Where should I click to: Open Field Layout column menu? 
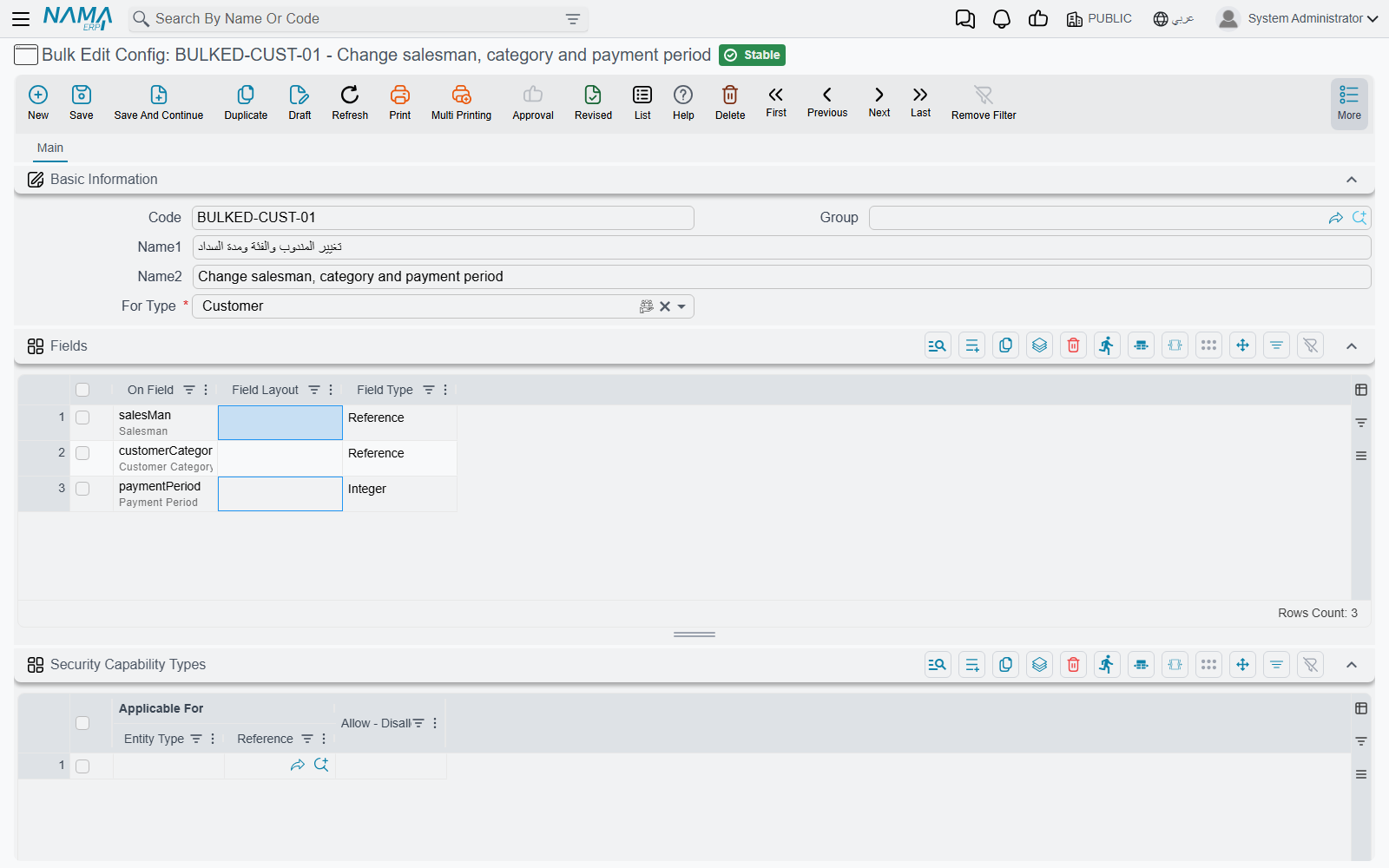[331, 390]
